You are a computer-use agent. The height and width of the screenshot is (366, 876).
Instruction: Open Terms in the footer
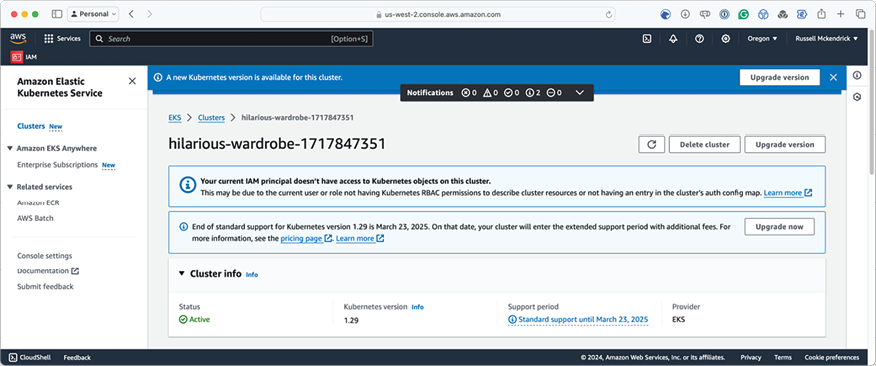(x=783, y=358)
